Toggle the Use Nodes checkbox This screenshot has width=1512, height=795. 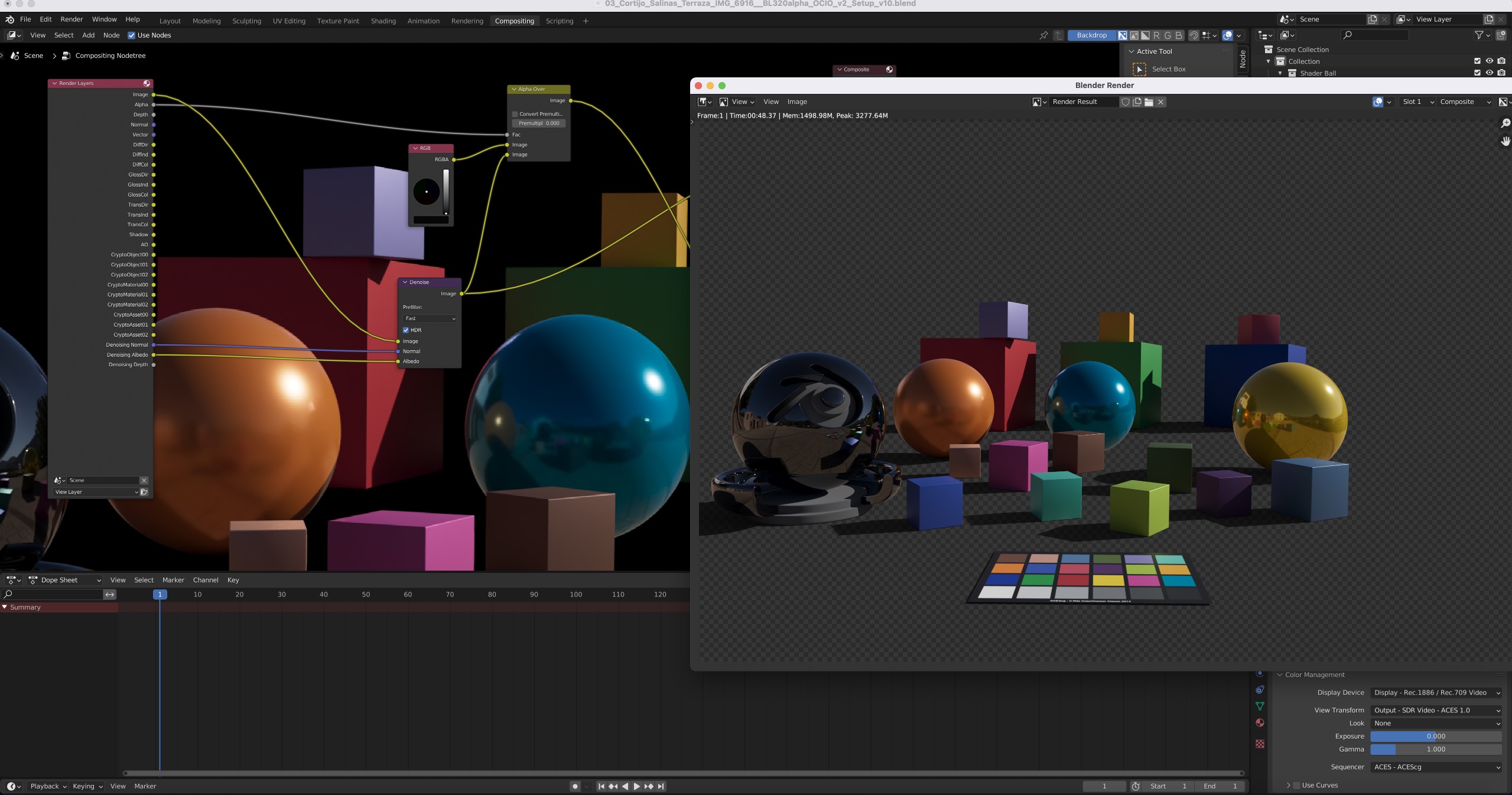[x=131, y=35]
